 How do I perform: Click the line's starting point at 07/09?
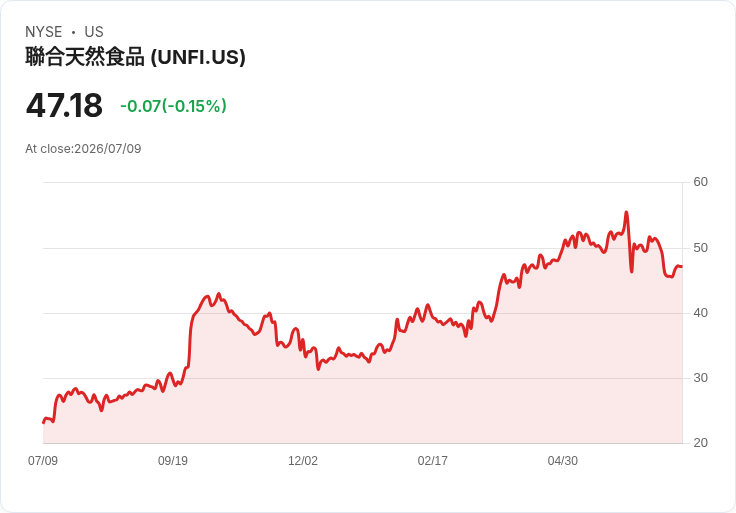[44, 422]
